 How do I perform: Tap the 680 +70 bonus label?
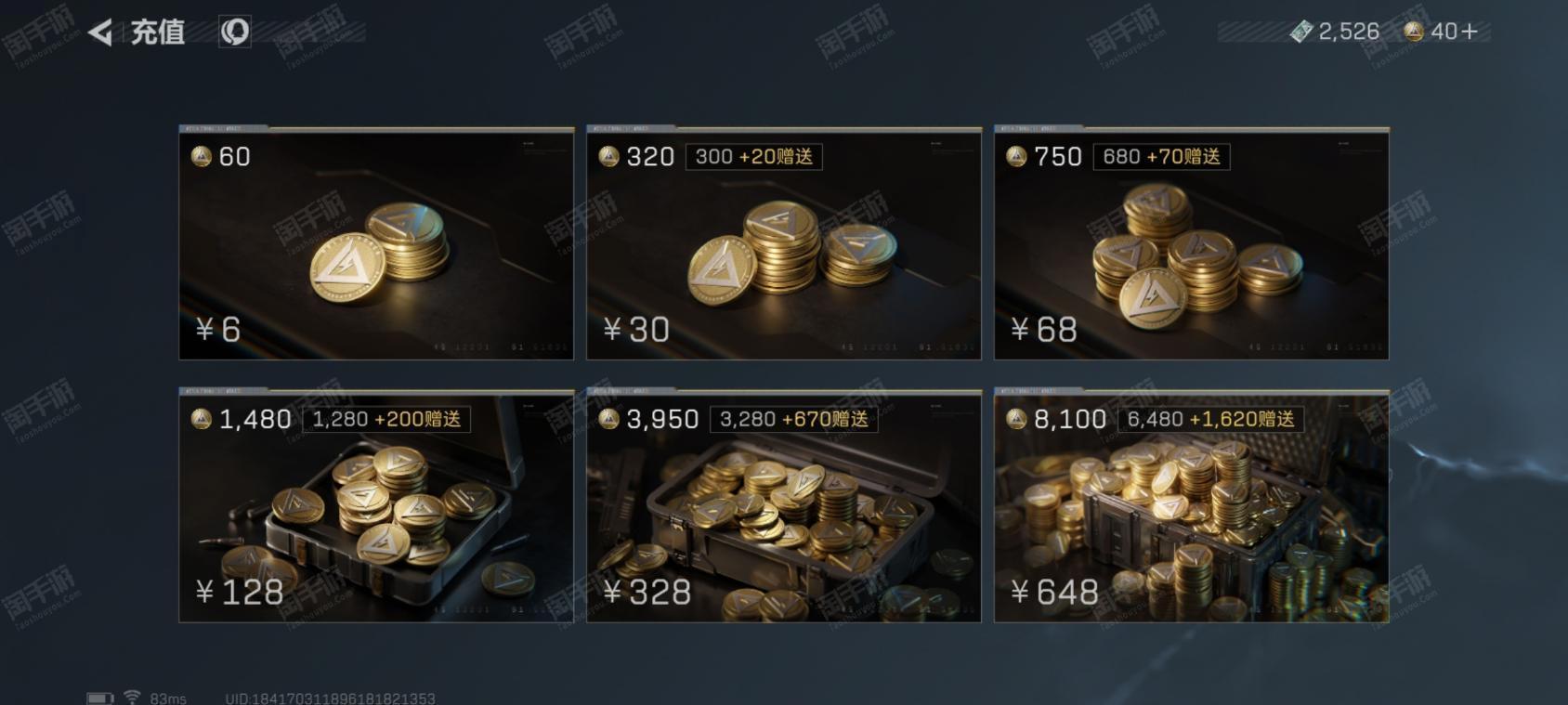click(1161, 157)
